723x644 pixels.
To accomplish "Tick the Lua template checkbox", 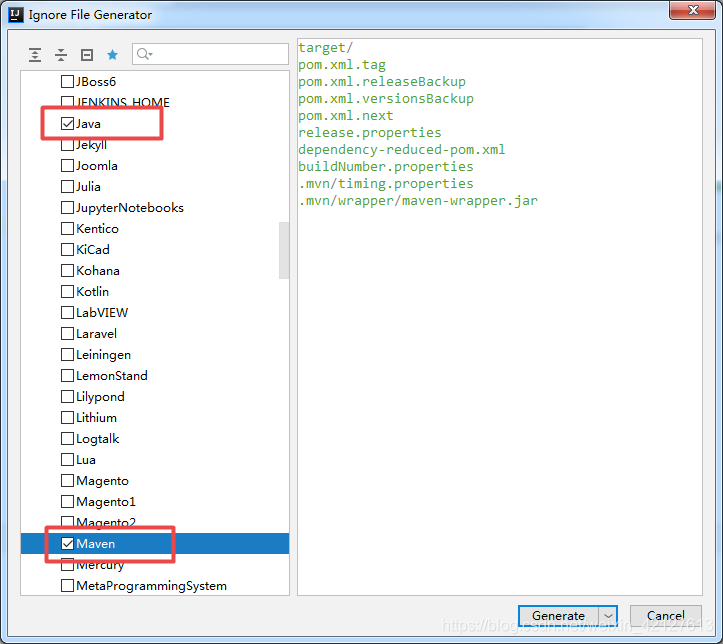I will point(67,460).
